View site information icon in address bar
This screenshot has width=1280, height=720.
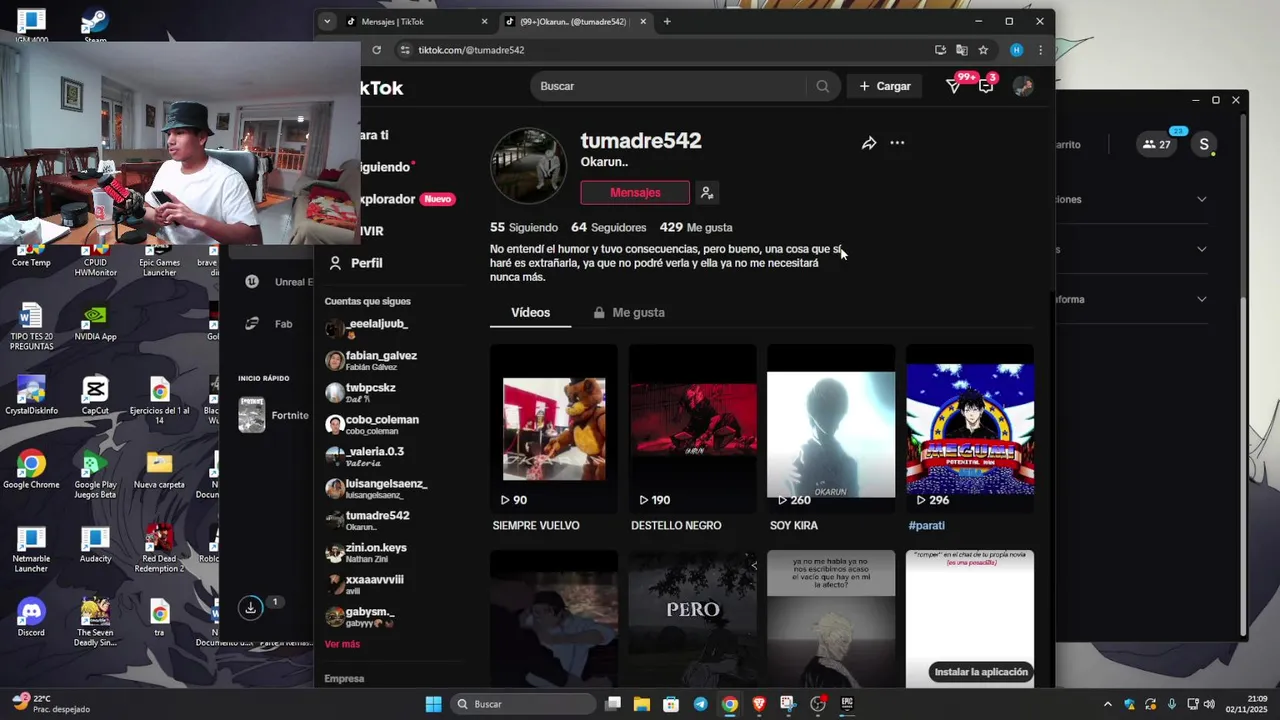coord(405,50)
